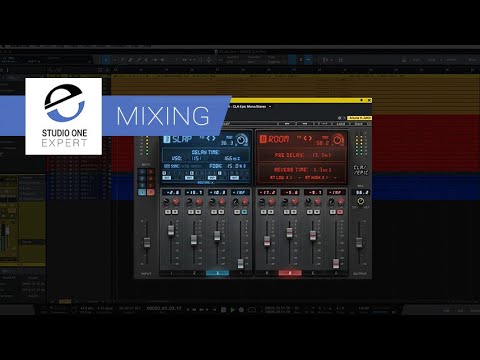Click the Redo button in plugin toolbar

[304, 124]
